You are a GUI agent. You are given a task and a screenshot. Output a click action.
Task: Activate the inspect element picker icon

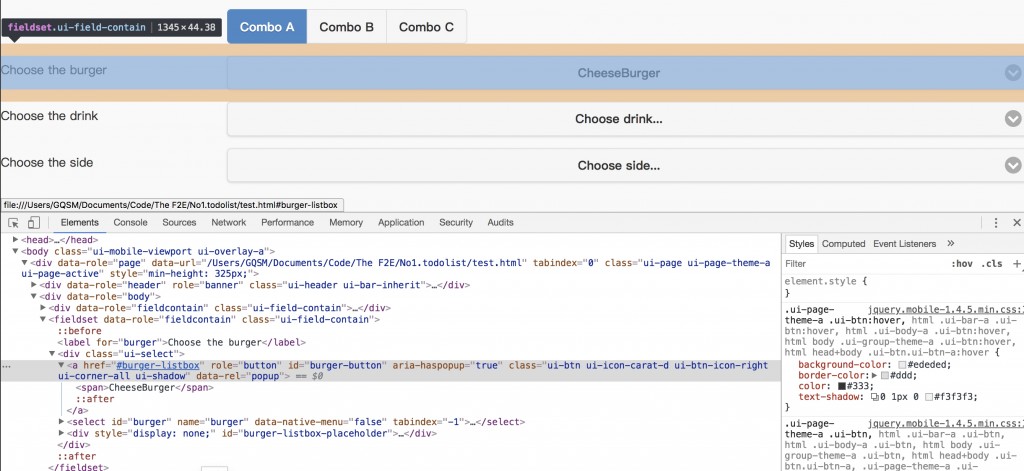pyautogui.click(x=13, y=223)
